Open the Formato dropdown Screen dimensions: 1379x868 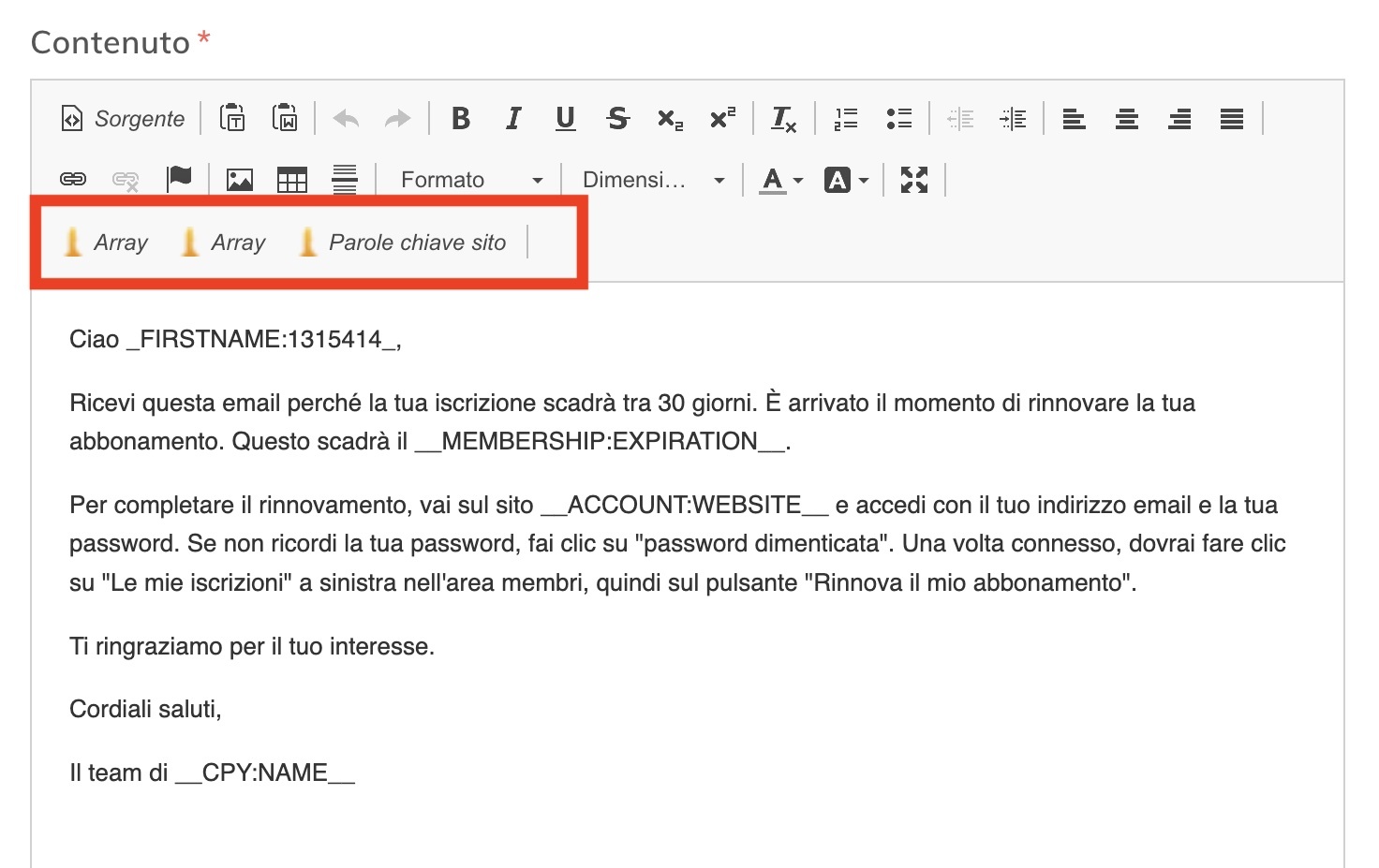pos(470,180)
